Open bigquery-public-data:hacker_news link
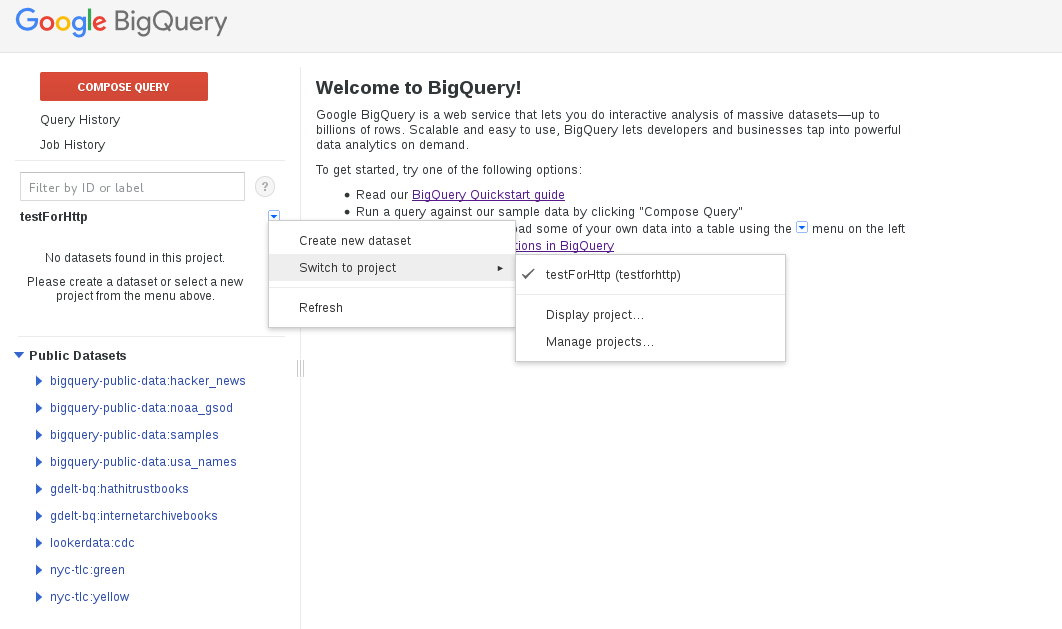The width and height of the screenshot is (1062, 629). point(148,381)
